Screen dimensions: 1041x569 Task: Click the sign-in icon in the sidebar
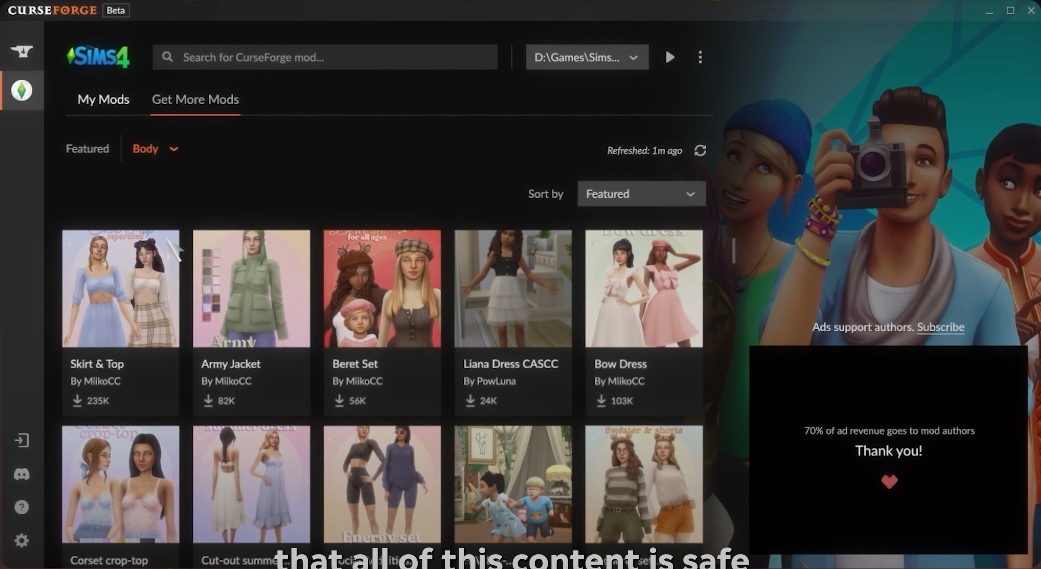(x=21, y=440)
